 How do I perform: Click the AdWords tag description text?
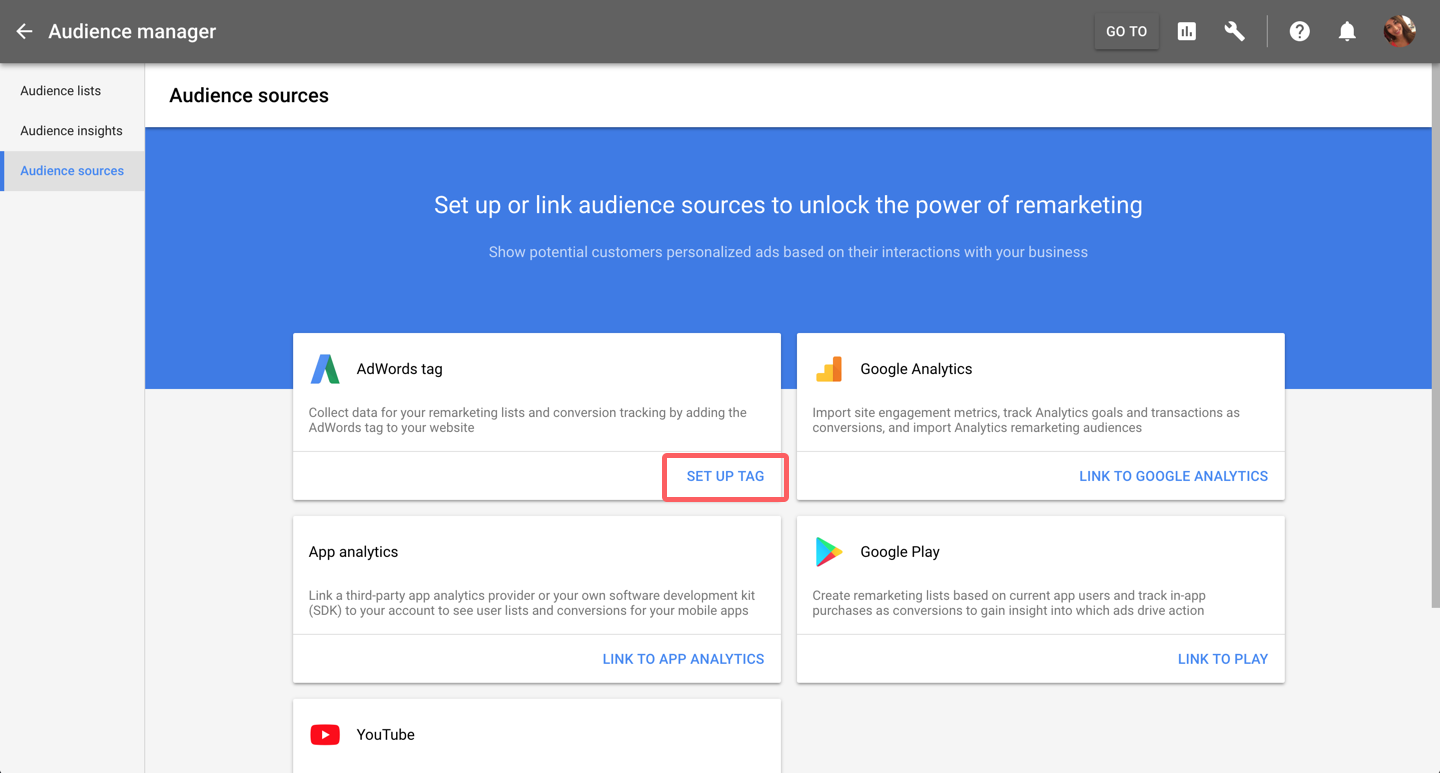528,420
